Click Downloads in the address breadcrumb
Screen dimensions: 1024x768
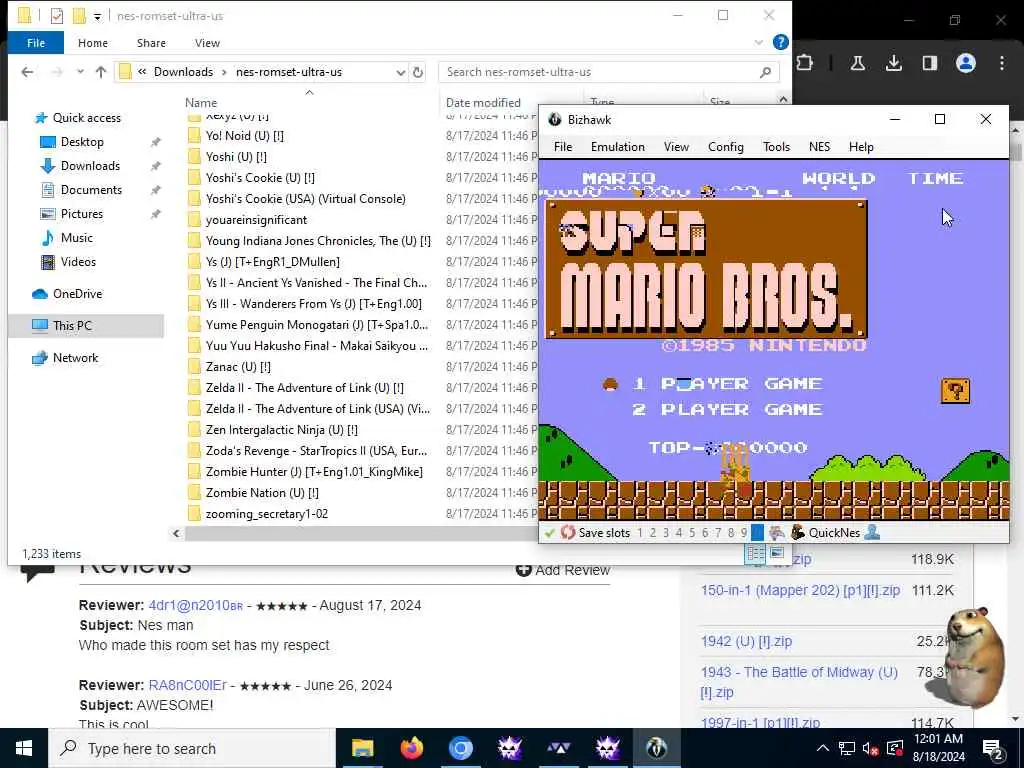tap(184, 72)
